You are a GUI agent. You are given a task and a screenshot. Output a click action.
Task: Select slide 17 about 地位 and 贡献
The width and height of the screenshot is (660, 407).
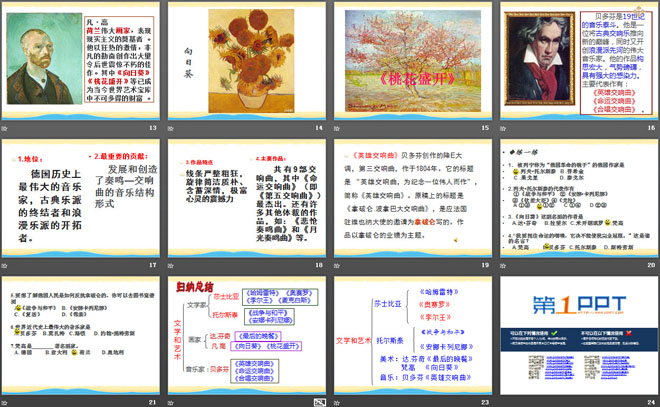[x=81, y=199]
